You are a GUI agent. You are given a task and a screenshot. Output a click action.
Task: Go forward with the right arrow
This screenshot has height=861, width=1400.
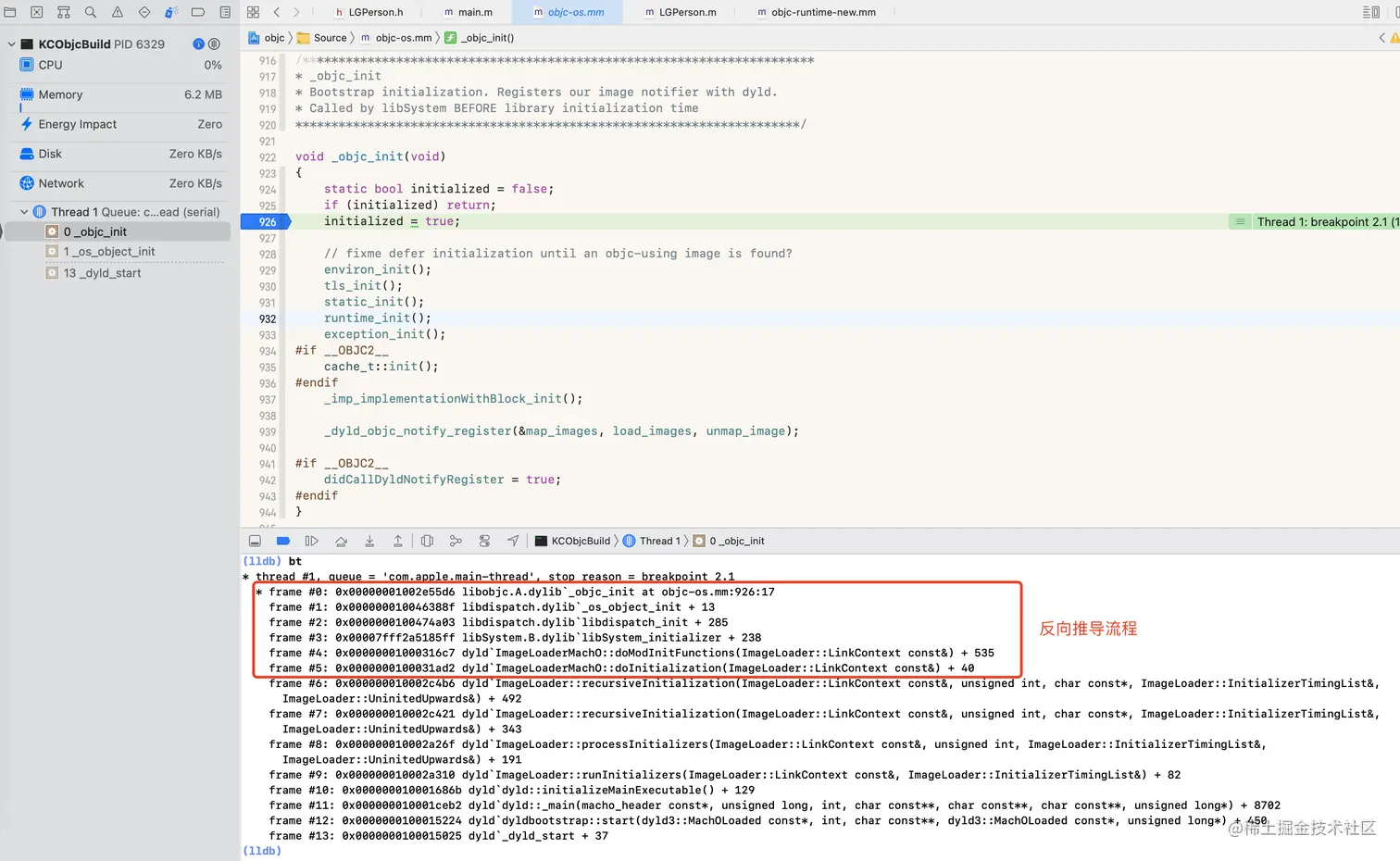[x=296, y=12]
